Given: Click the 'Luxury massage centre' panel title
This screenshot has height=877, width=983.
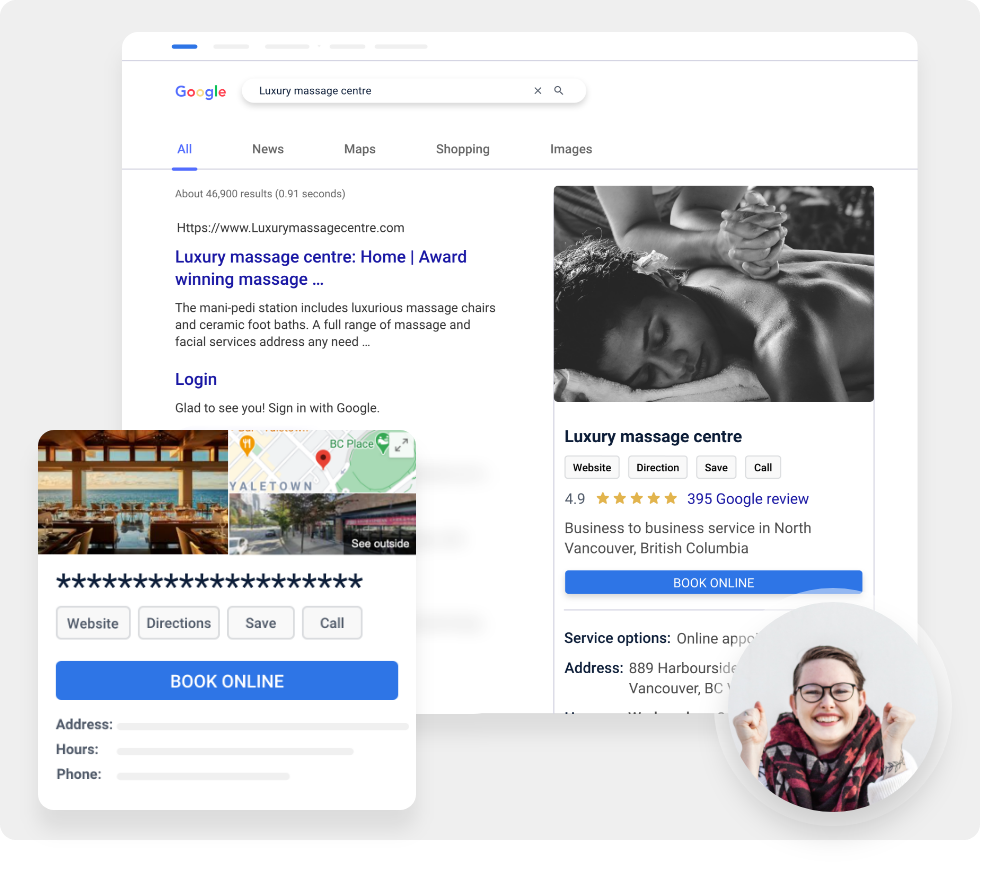Looking at the screenshot, I should coord(653,436).
